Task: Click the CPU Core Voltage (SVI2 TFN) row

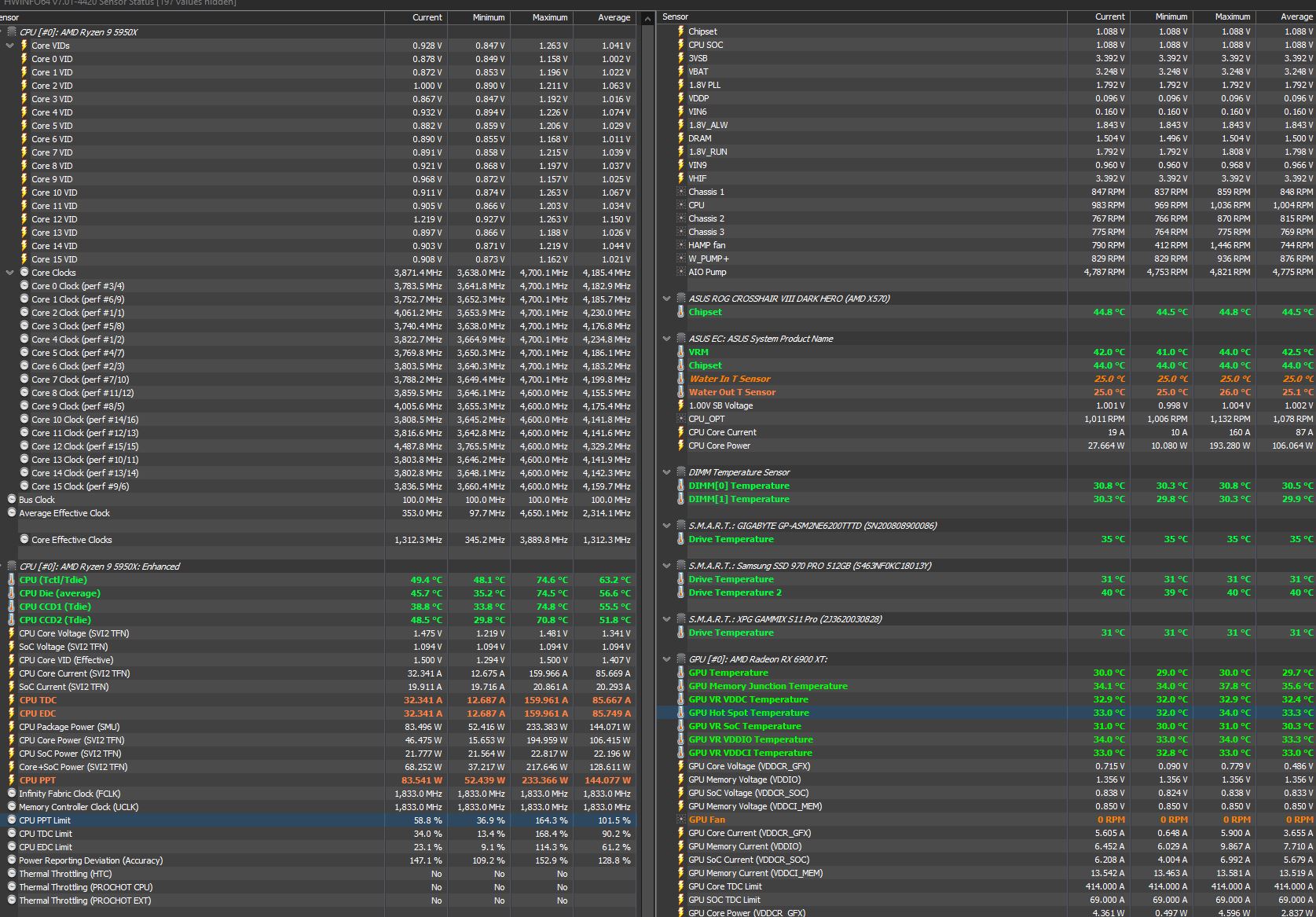Action: tap(317, 633)
